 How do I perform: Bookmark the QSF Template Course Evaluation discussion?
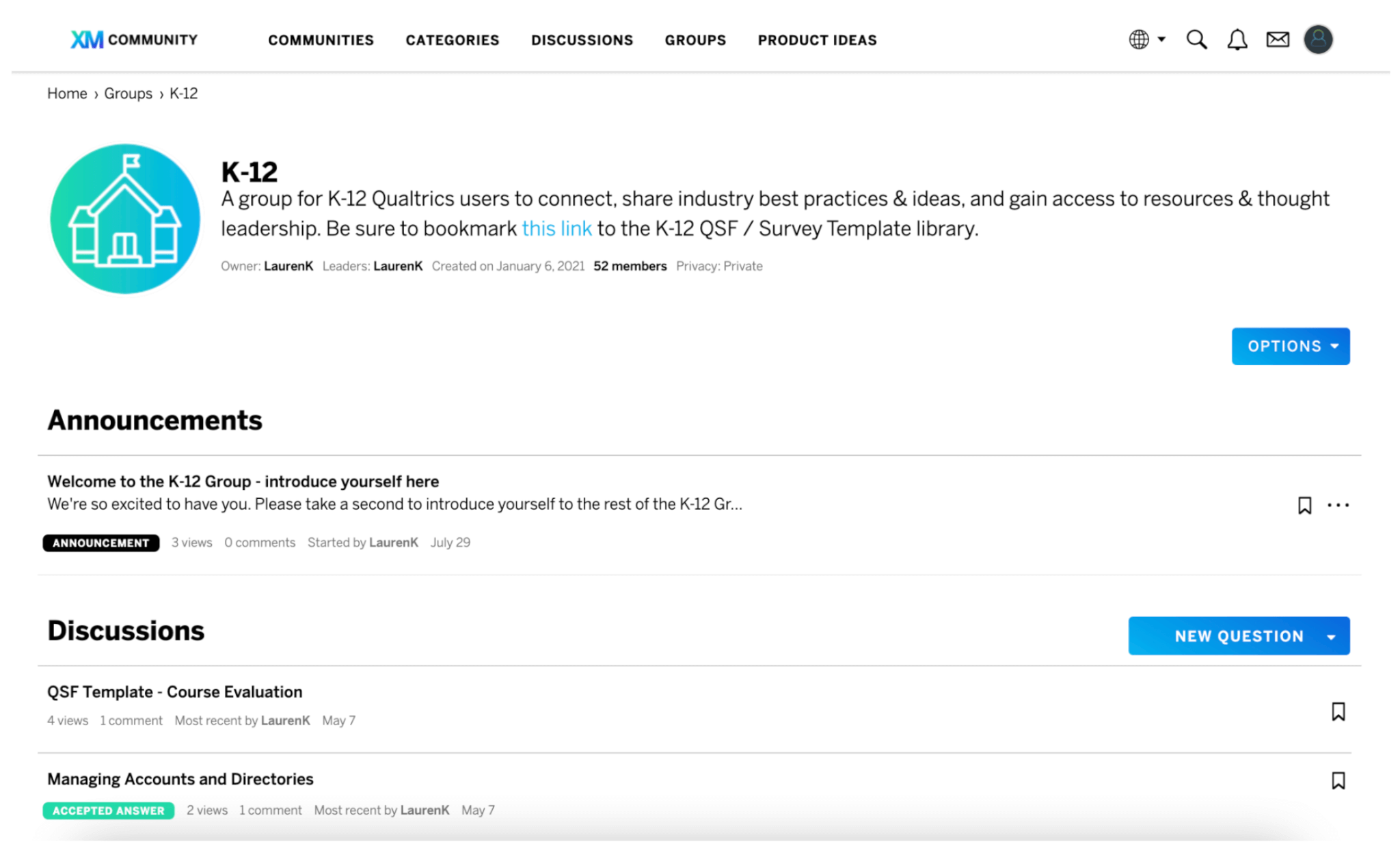[1338, 711]
